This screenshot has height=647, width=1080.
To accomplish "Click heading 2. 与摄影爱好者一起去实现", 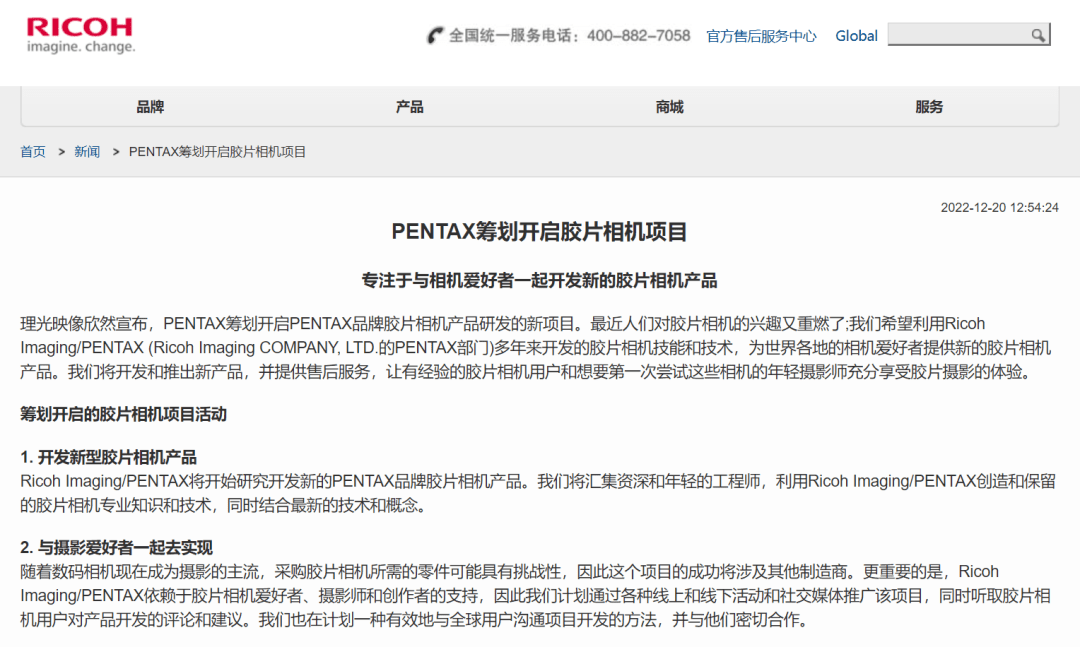I will 116,548.
